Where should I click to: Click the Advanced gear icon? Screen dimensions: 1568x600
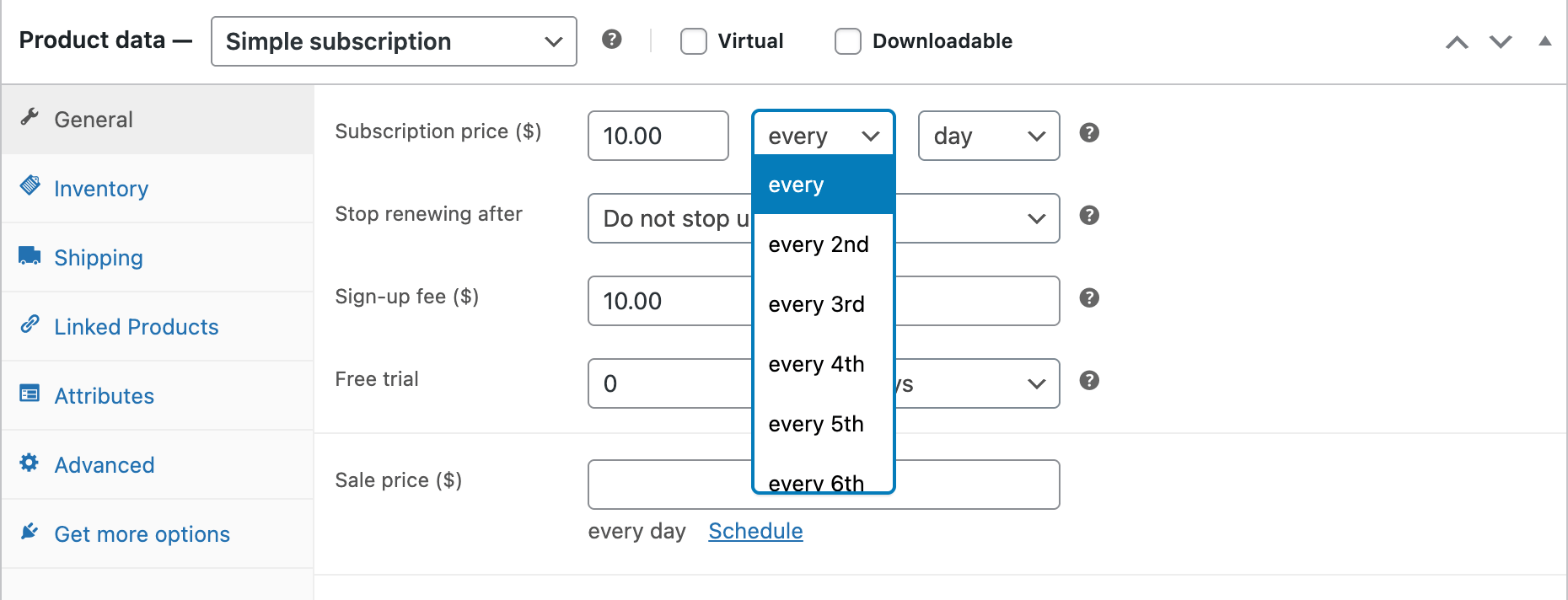pyautogui.click(x=30, y=463)
